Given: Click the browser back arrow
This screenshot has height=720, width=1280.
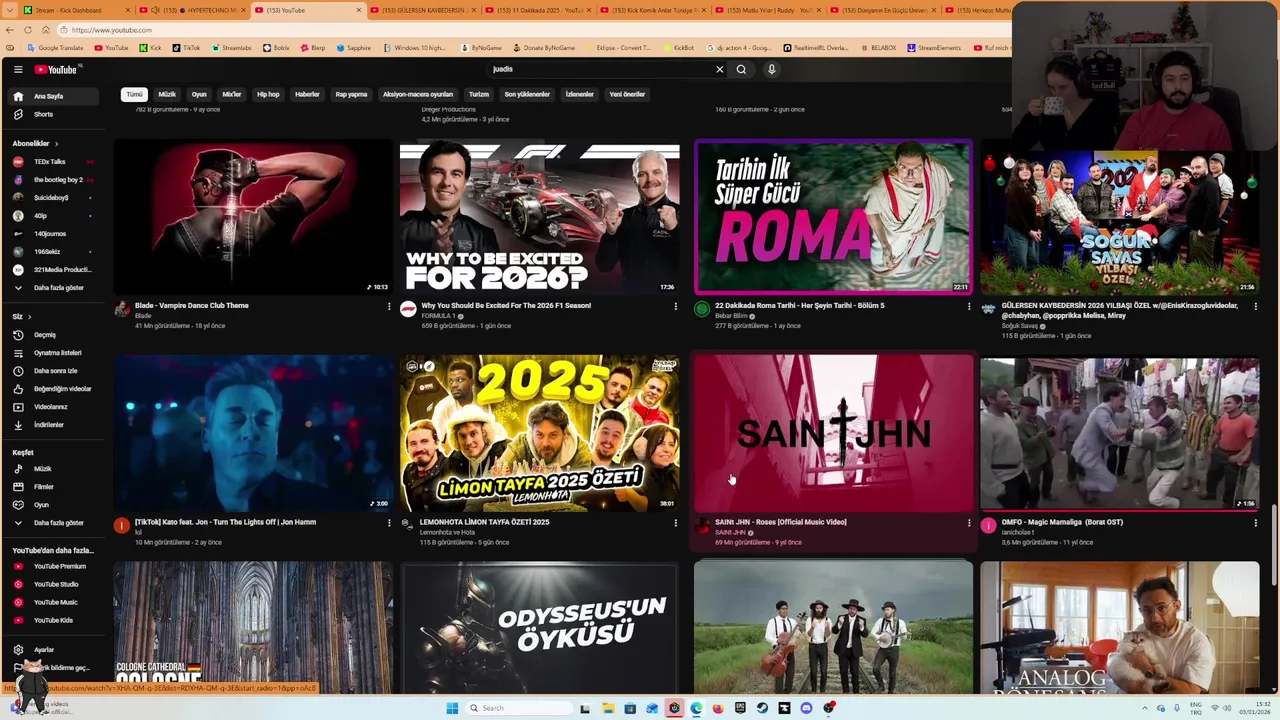Looking at the screenshot, I should click(x=11, y=30).
